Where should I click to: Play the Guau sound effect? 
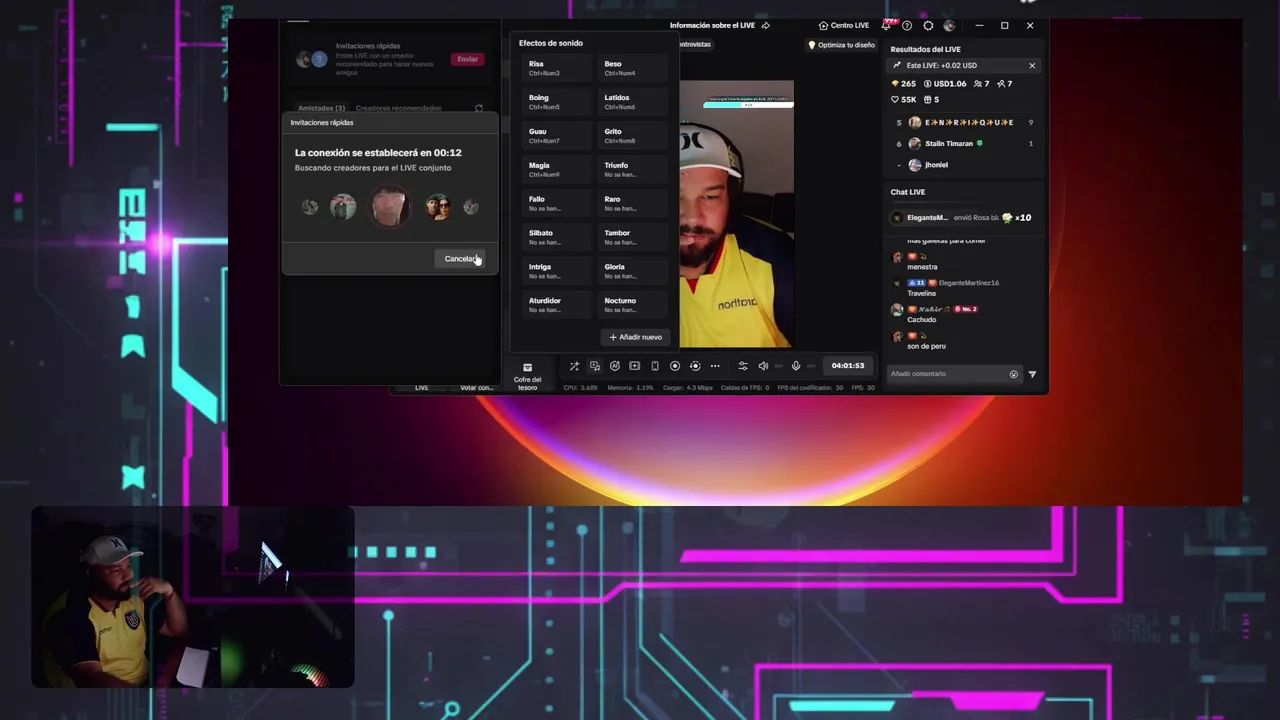(x=557, y=136)
